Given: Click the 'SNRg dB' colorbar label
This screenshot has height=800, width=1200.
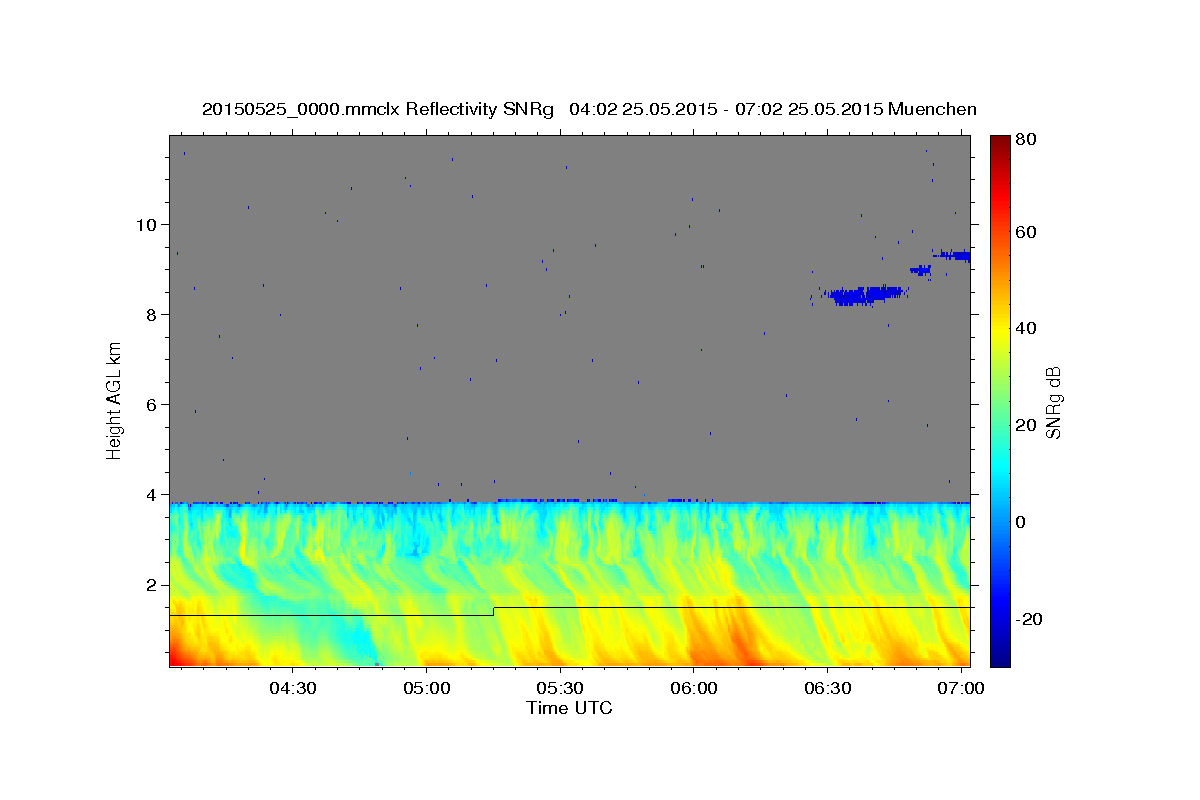Looking at the screenshot, I should coord(1052,401).
